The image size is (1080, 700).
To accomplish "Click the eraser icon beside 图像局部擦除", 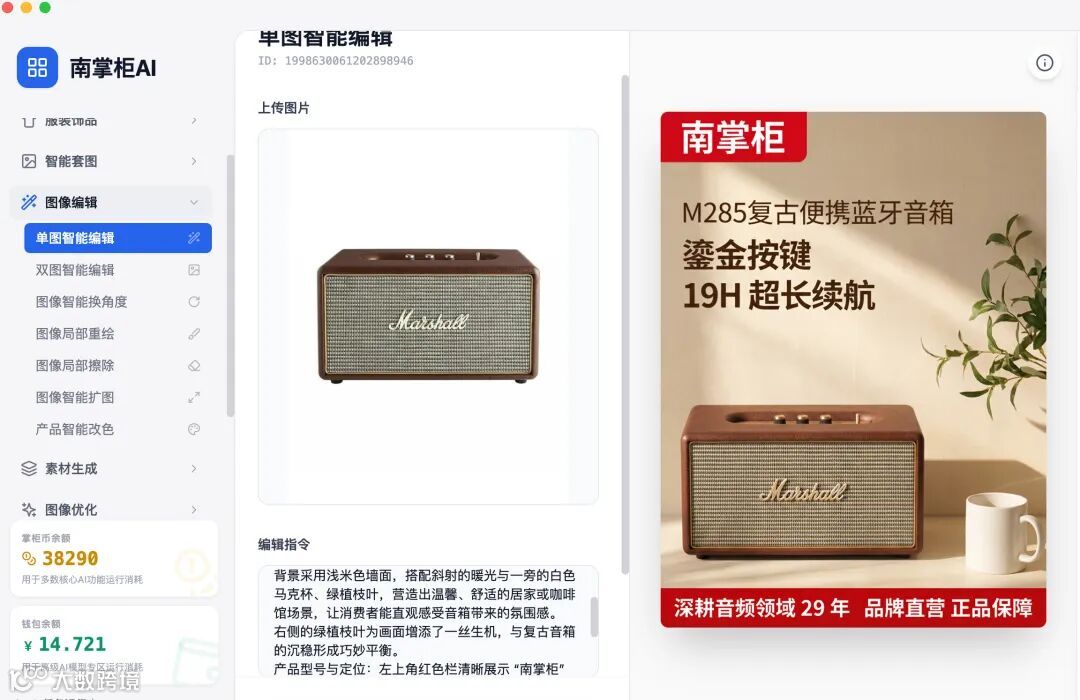I will click(x=194, y=365).
